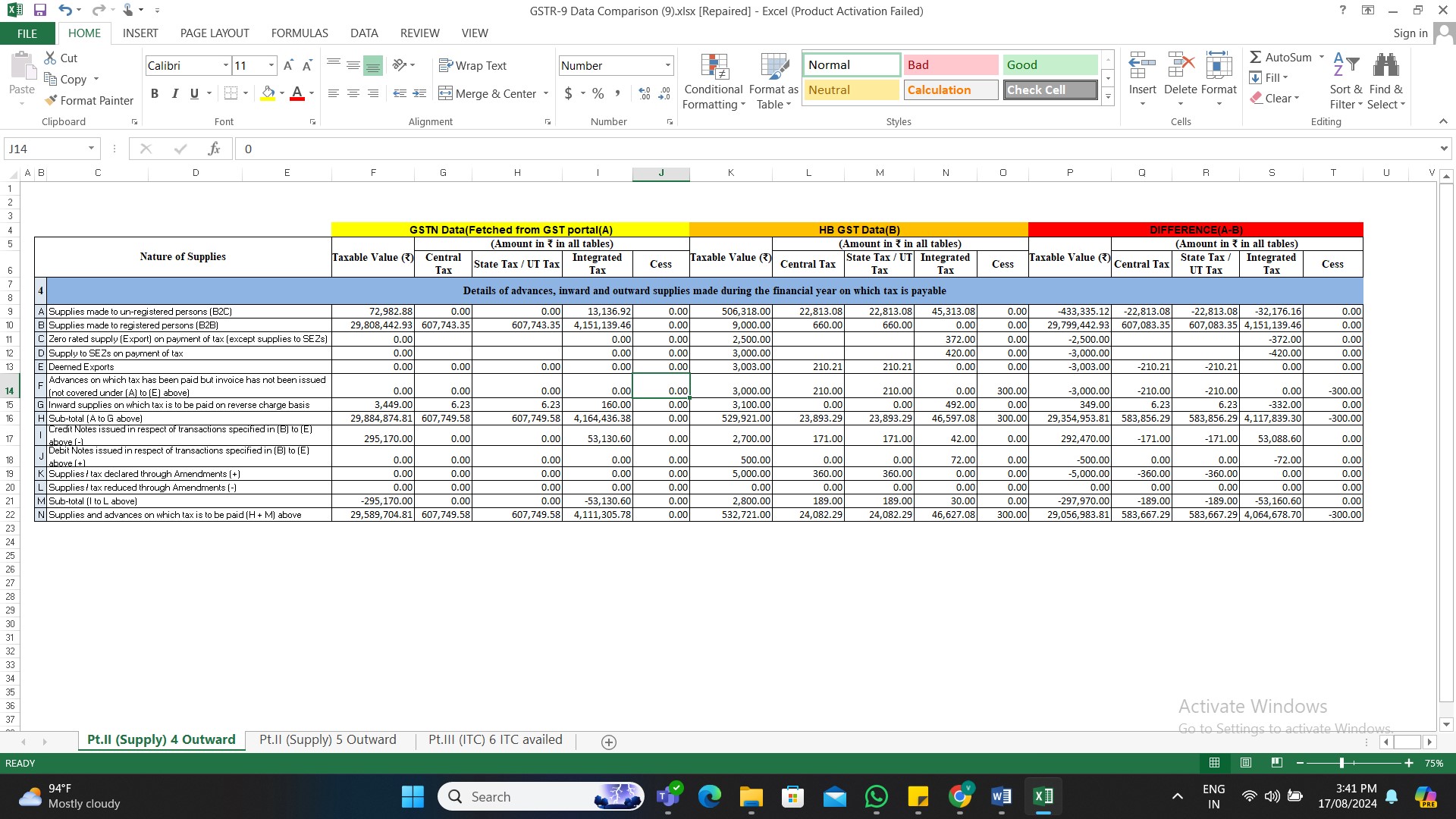Click the Undo arrow icon
The image size is (1456, 819).
coord(65,11)
